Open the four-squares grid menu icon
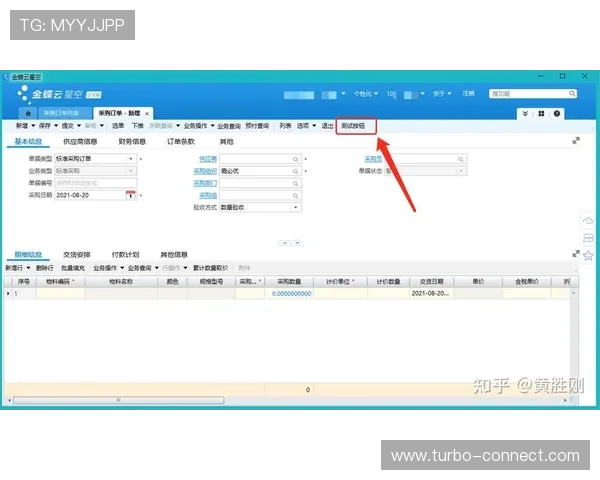This screenshot has width=600, height=480. 541,114
